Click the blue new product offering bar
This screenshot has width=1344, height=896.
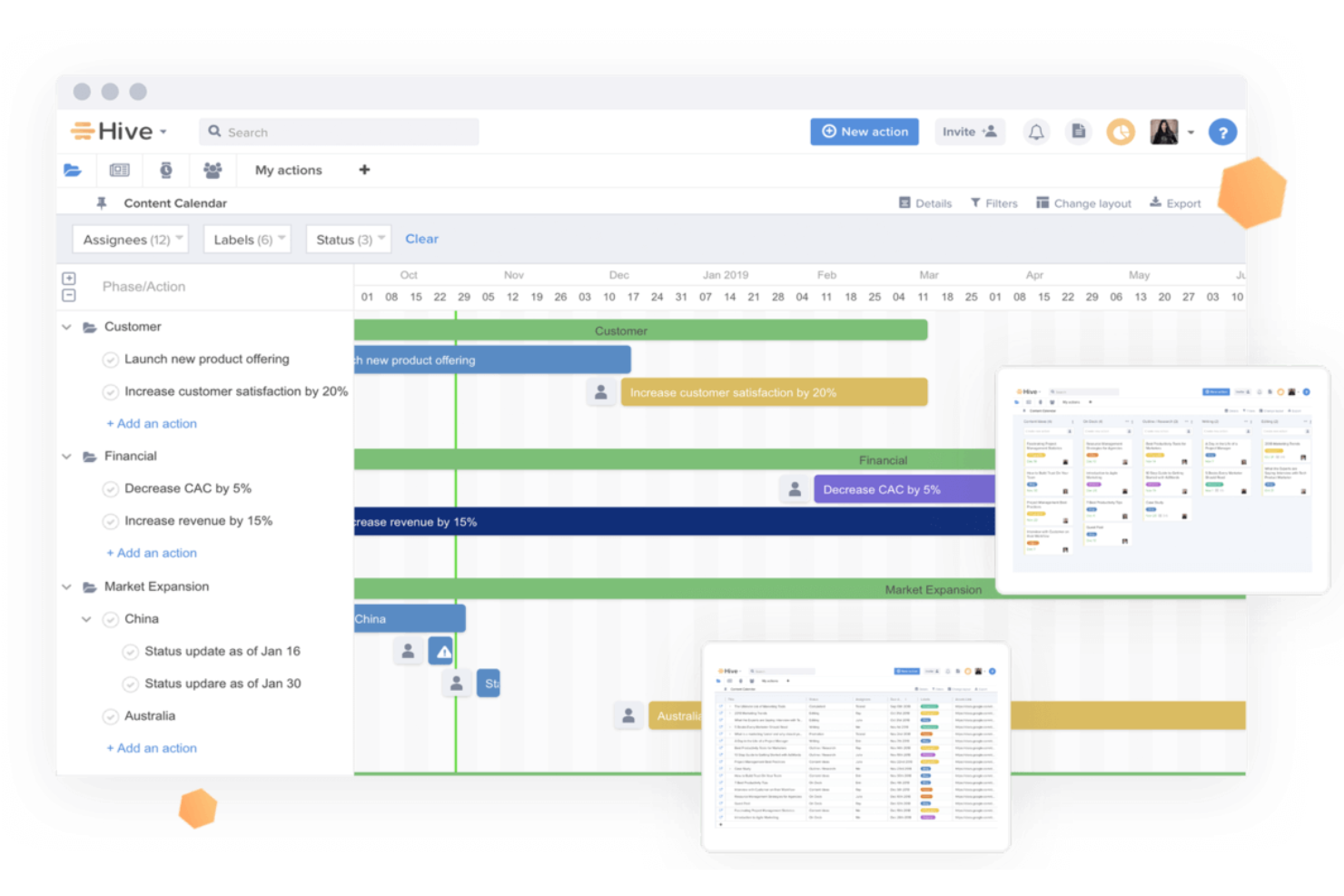(x=492, y=359)
